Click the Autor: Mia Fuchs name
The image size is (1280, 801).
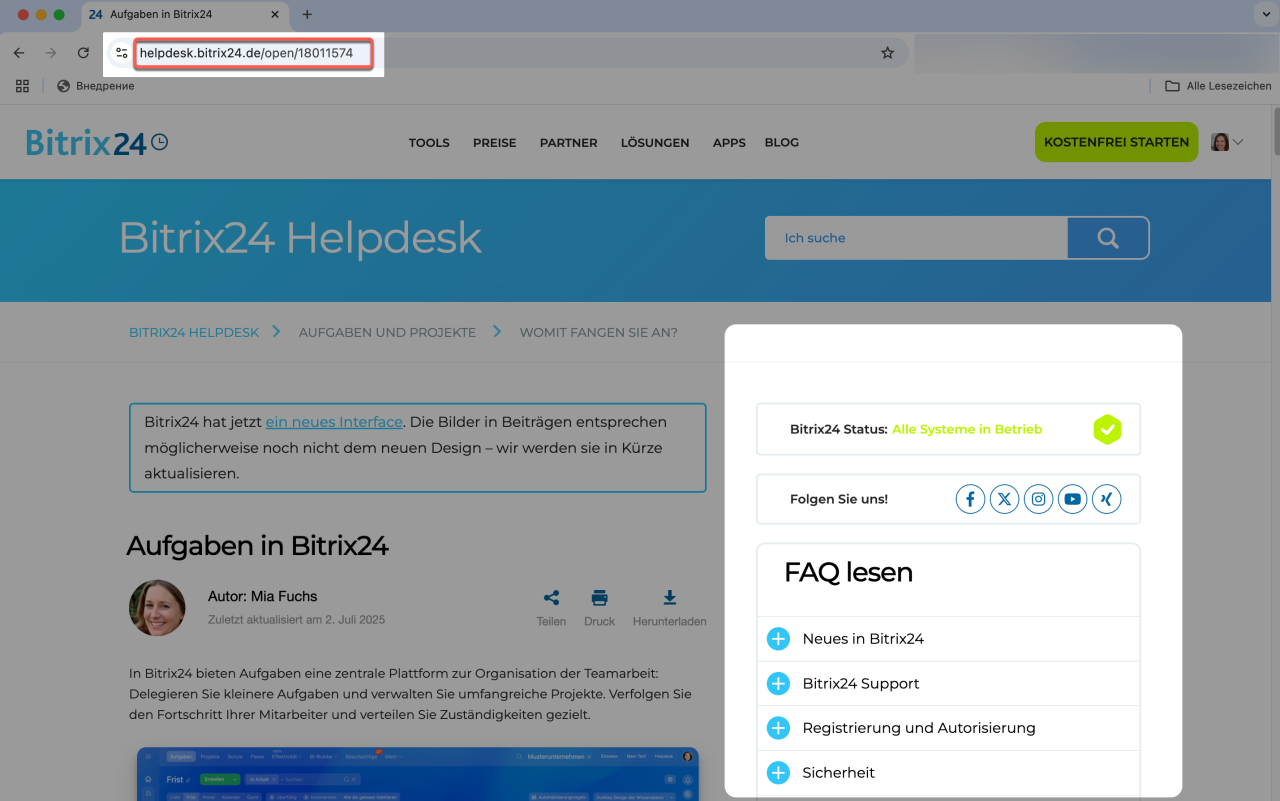[262, 596]
